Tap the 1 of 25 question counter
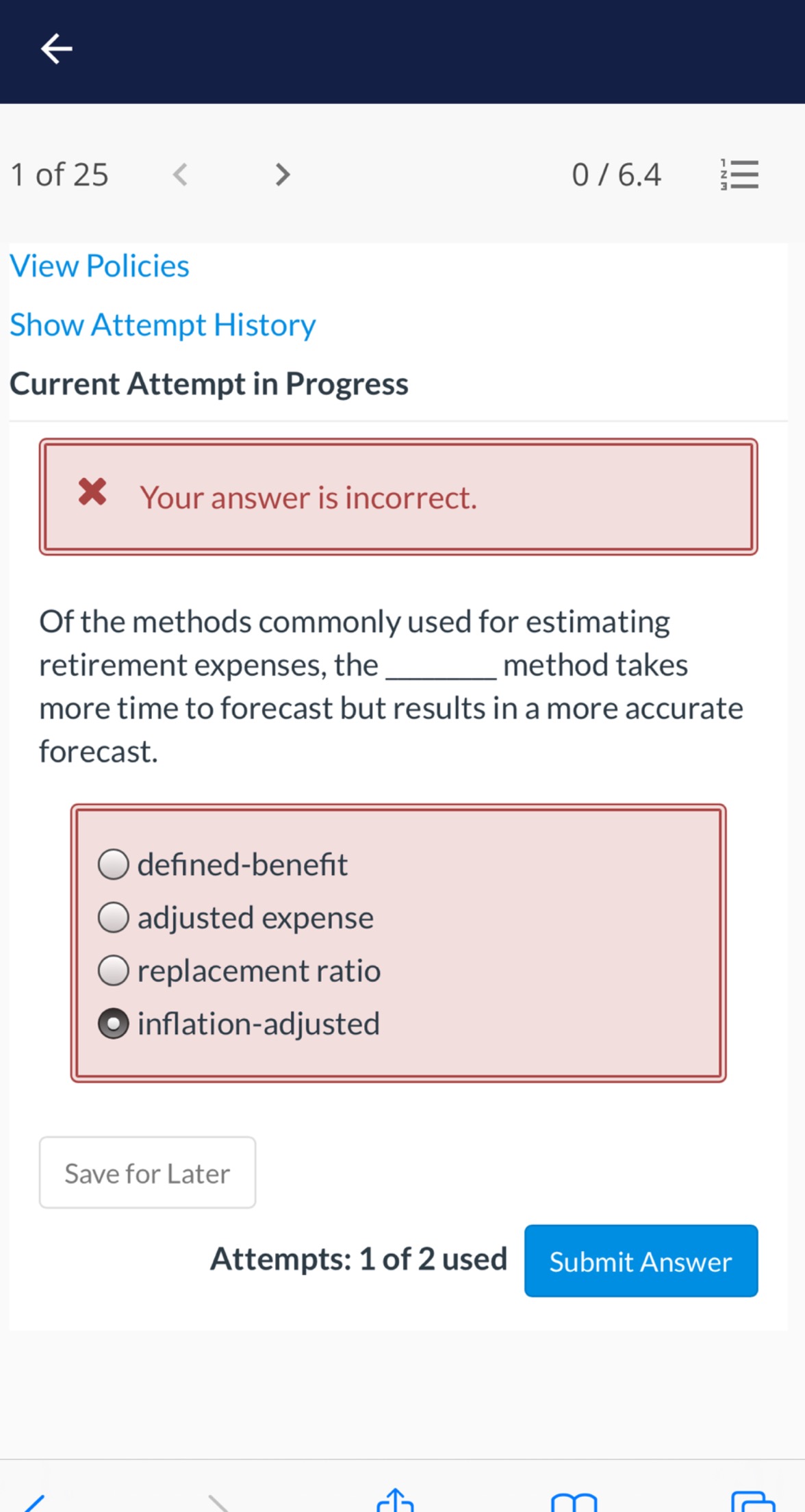This screenshot has width=805, height=1512. (59, 173)
